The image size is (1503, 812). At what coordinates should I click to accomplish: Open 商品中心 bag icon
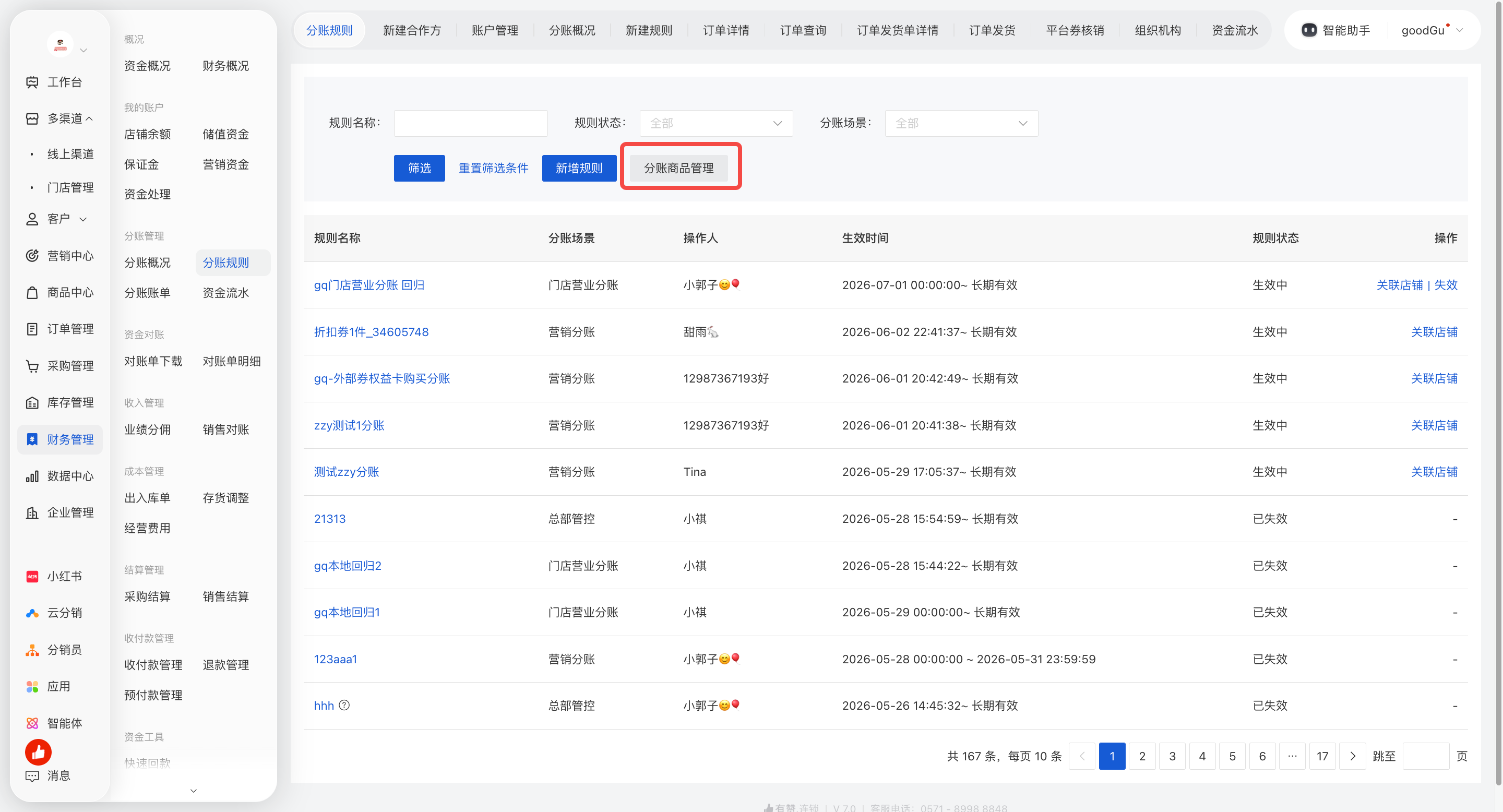32,292
